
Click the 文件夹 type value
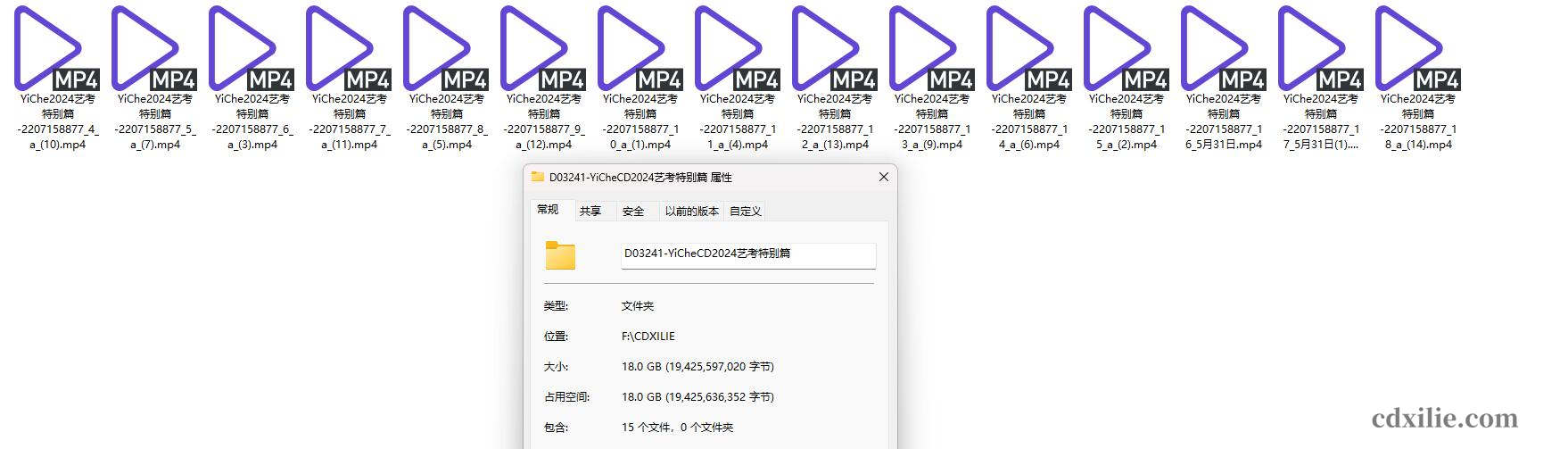tap(638, 306)
